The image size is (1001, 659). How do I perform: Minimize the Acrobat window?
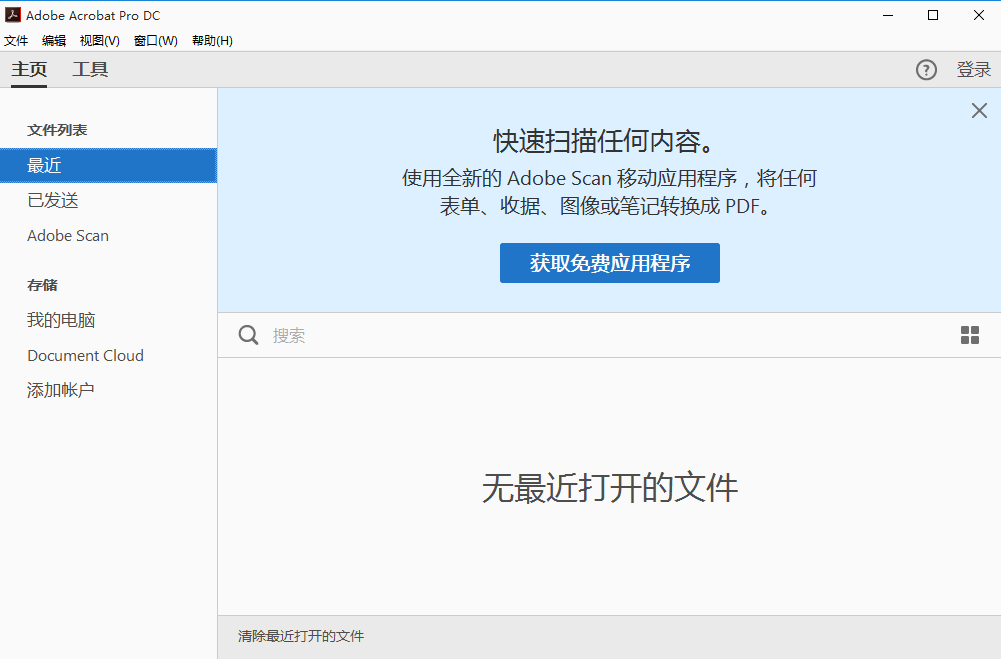pos(887,15)
